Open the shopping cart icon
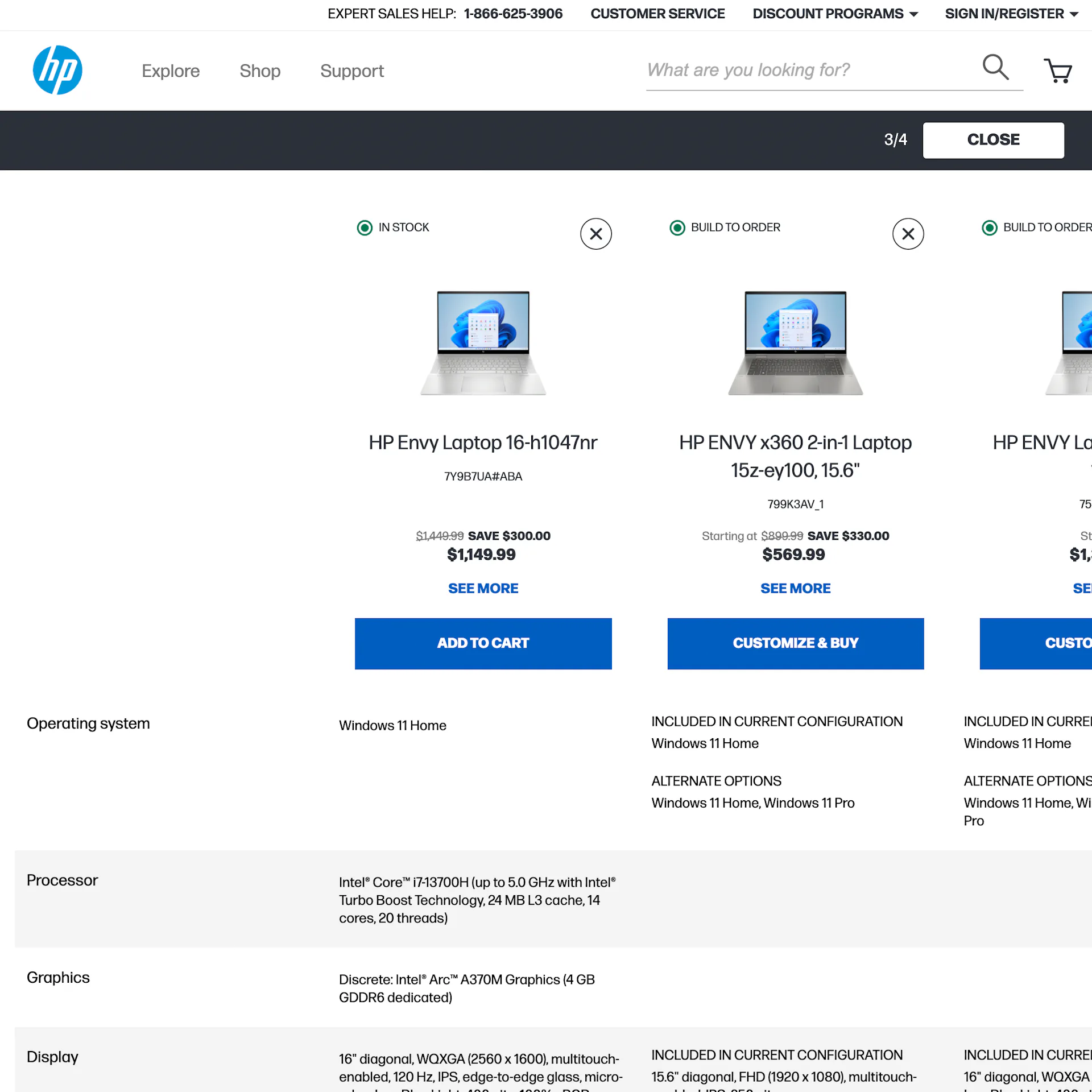Viewport: 1092px width, 1092px height. 1058,71
